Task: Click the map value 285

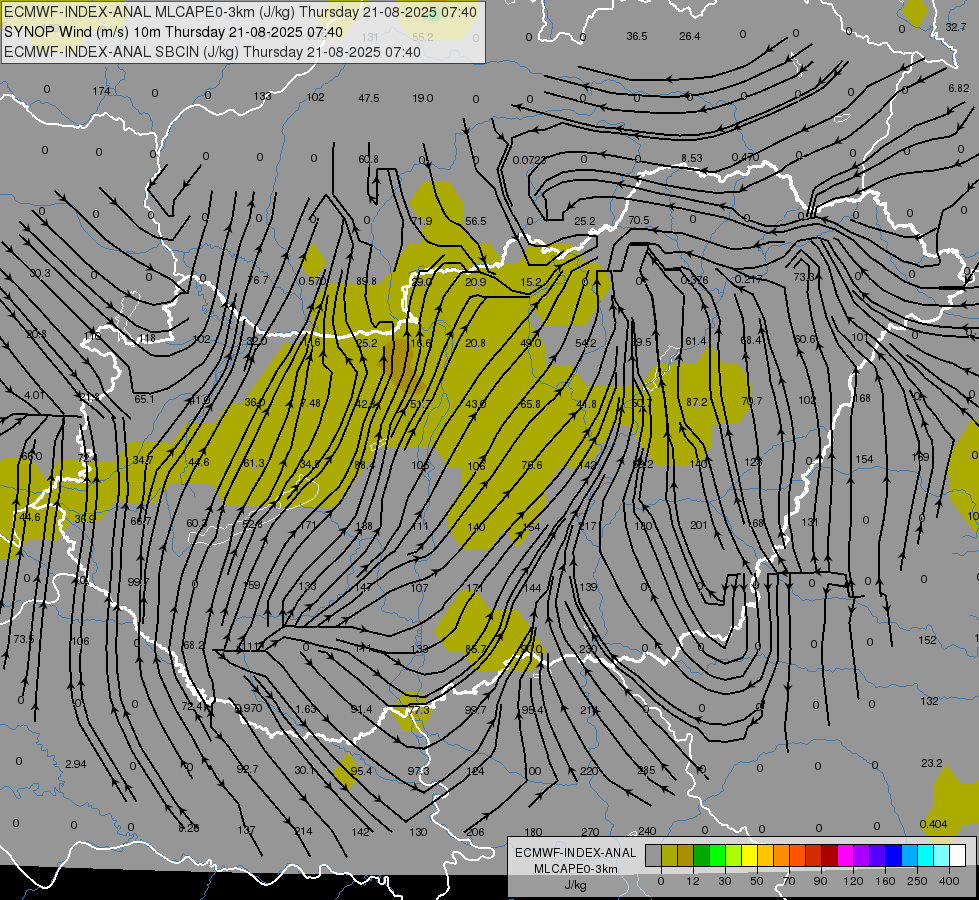Action: coord(646,770)
